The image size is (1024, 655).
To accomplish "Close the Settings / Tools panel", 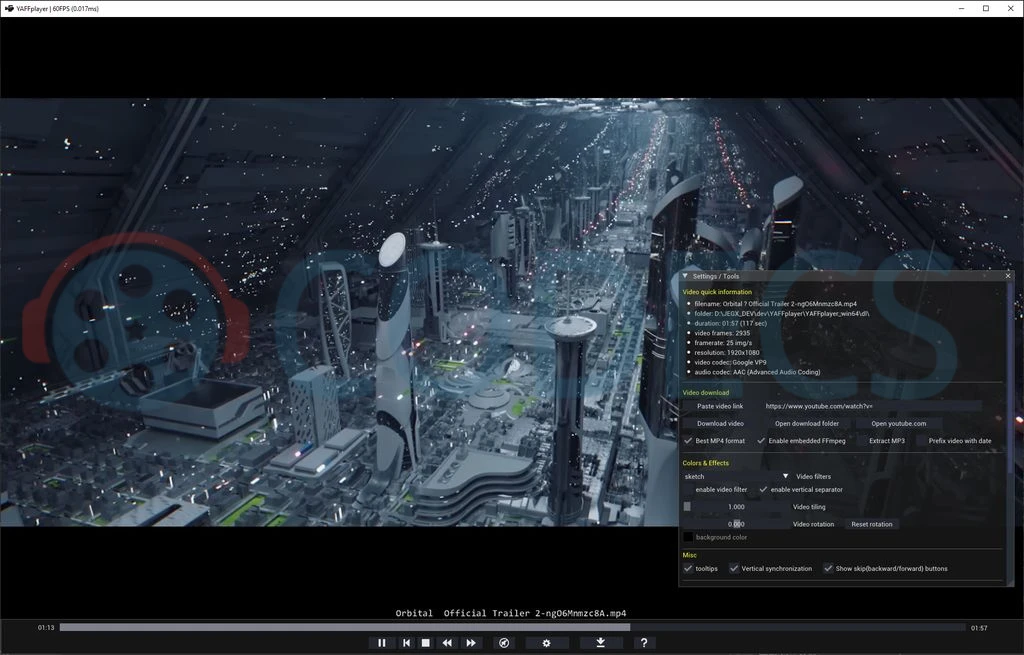I will tap(1008, 276).
